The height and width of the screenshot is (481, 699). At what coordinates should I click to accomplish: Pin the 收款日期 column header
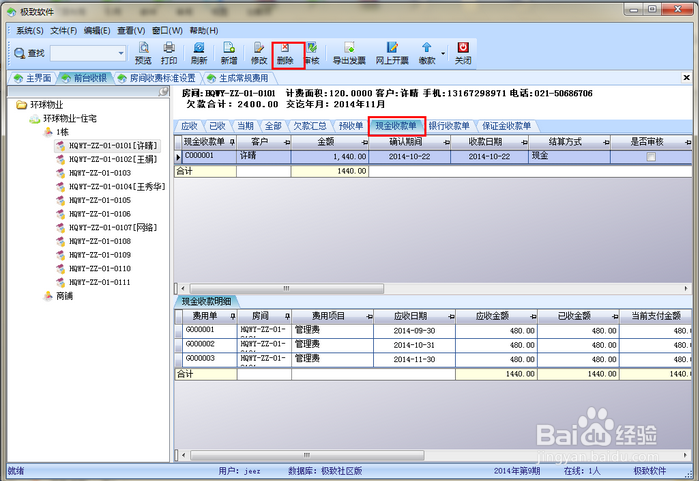[524, 142]
